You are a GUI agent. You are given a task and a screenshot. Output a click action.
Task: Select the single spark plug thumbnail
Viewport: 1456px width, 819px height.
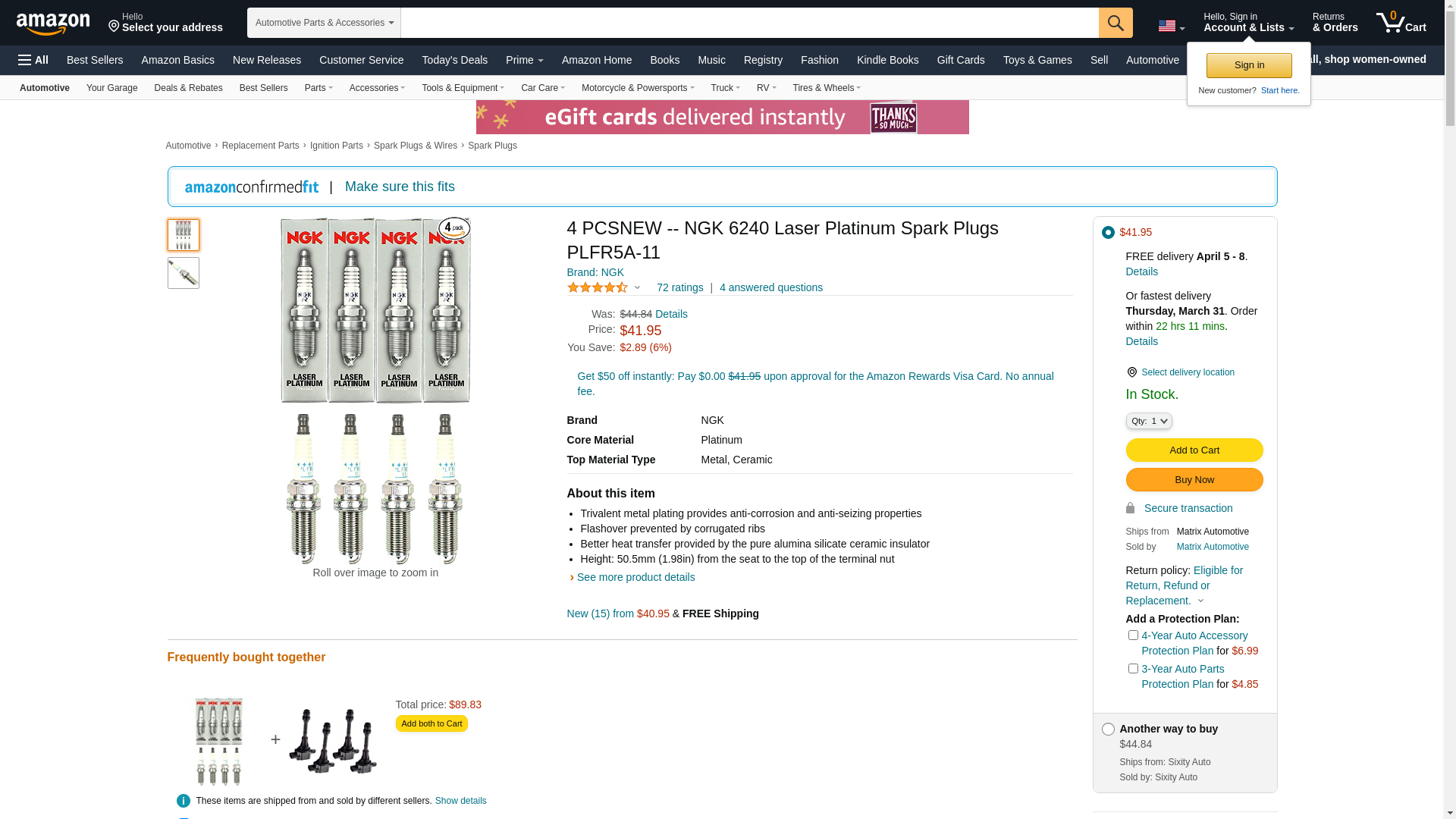pos(184,273)
